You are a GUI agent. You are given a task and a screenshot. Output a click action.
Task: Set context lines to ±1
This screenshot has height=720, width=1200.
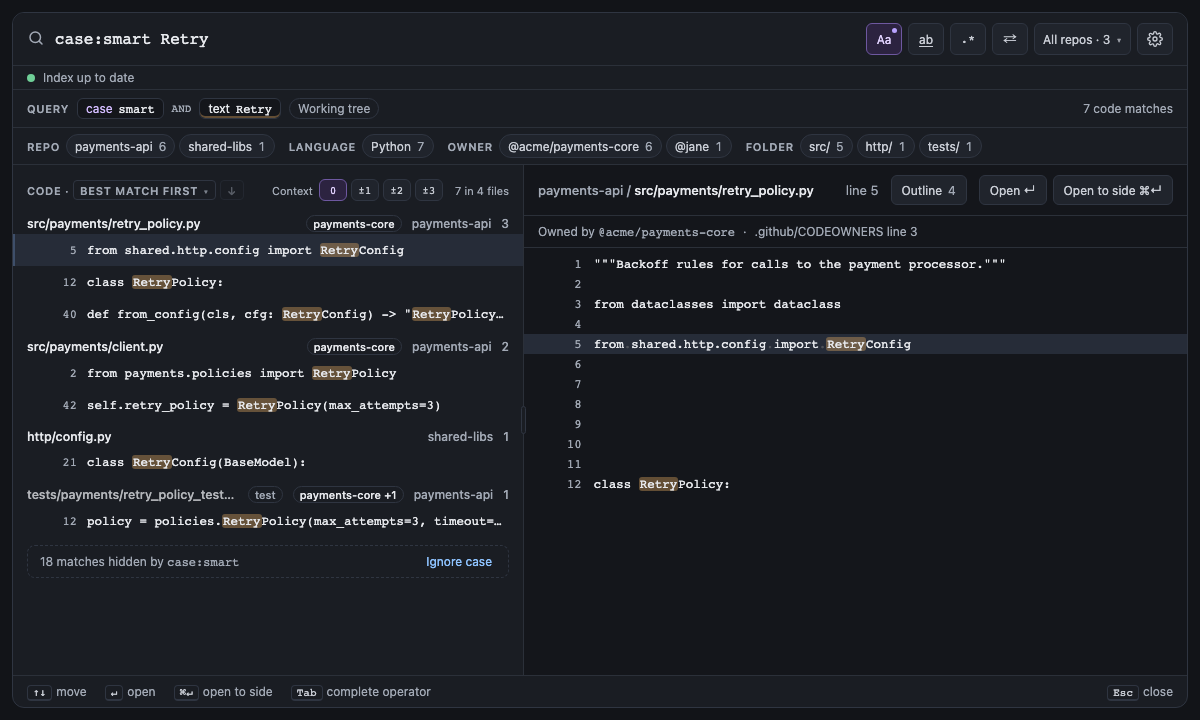coord(365,191)
